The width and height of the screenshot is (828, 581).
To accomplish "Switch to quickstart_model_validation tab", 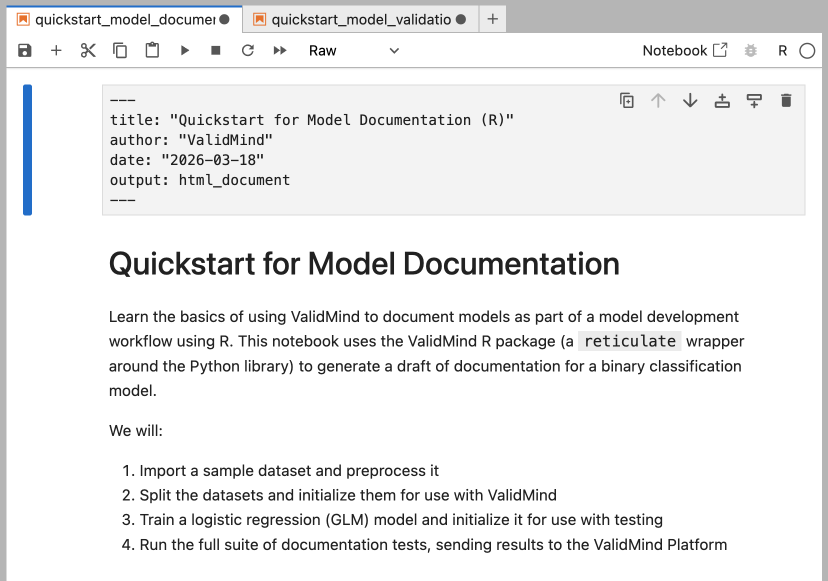I will pos(360,19).
